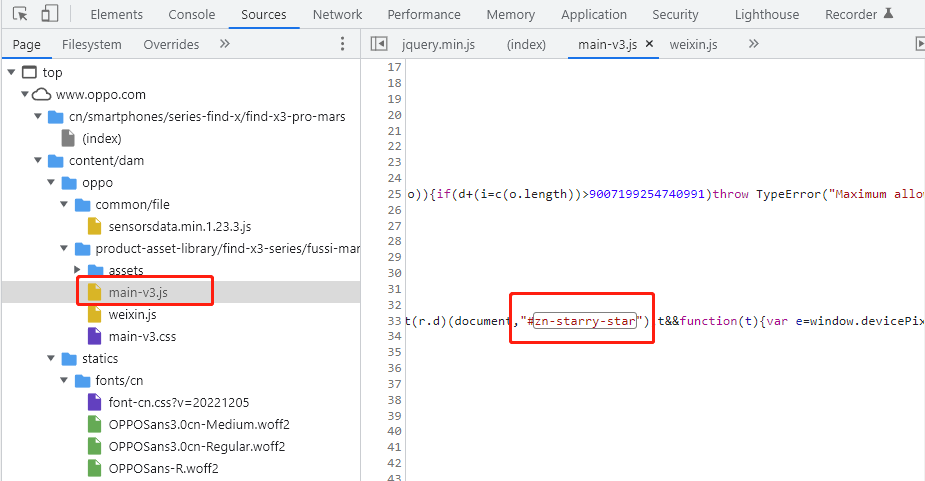Select weixin.js in the file tree

(131, 314)
